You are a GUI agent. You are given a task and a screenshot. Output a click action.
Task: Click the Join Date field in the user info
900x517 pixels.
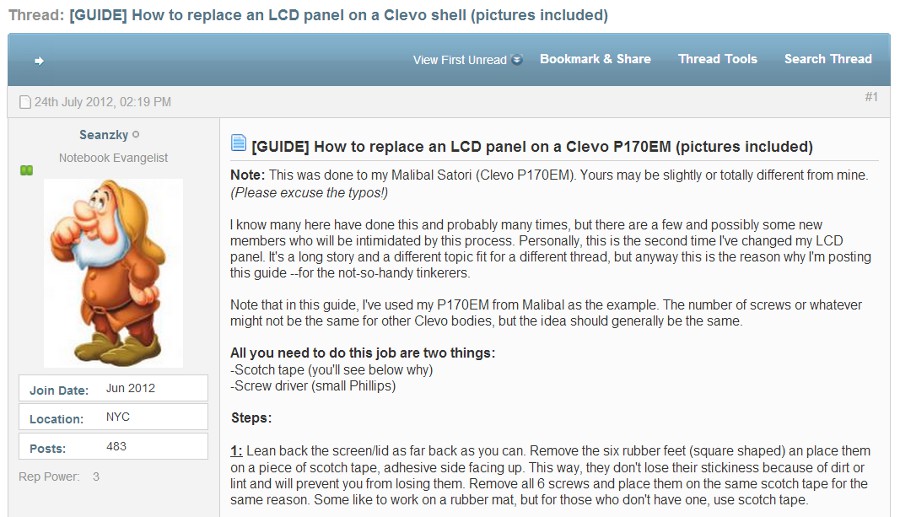pyautogui.click(x=113, y=388)
